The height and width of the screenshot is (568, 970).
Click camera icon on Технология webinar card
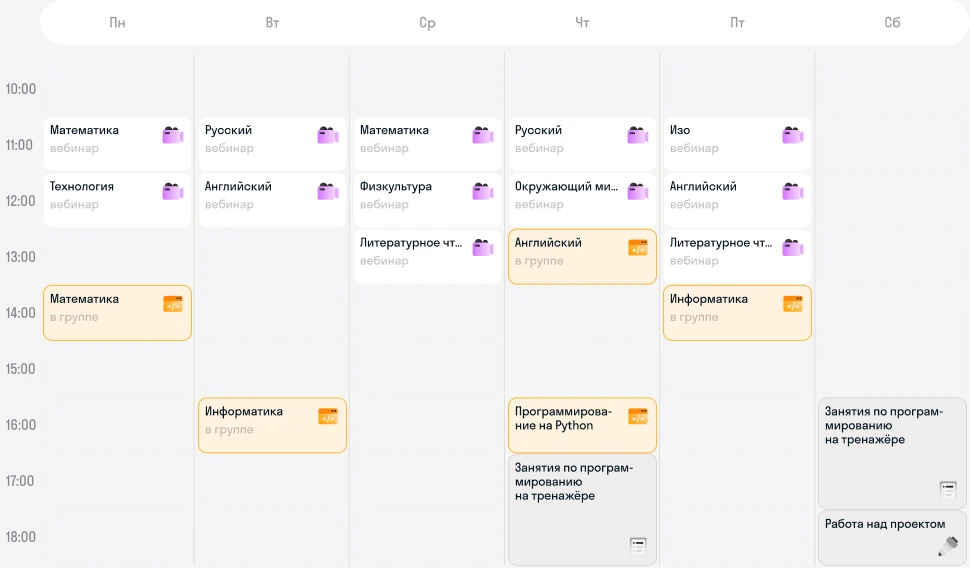point(173,191)
